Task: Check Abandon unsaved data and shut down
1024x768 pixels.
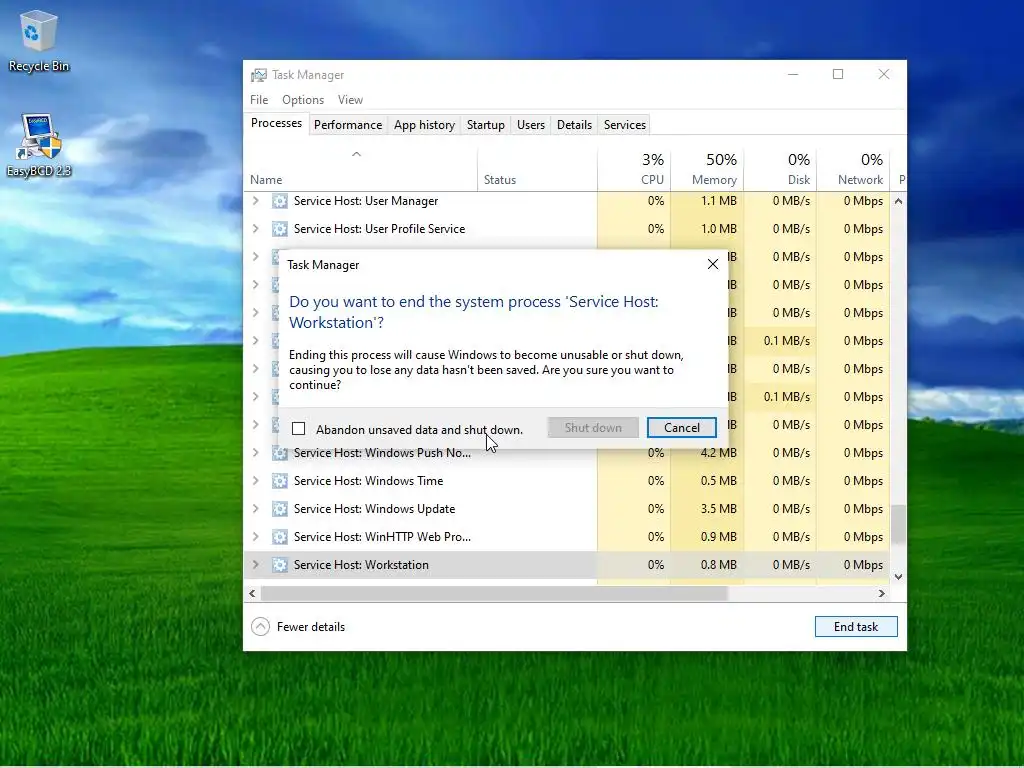Action: coord(298,429)
